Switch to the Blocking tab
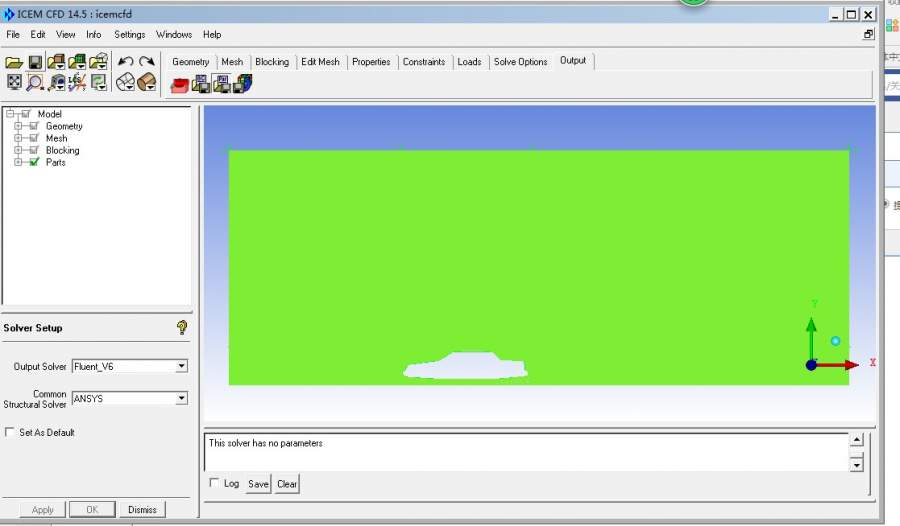Image resolution: width=900 pixels, height=526 pixels. 272,61
